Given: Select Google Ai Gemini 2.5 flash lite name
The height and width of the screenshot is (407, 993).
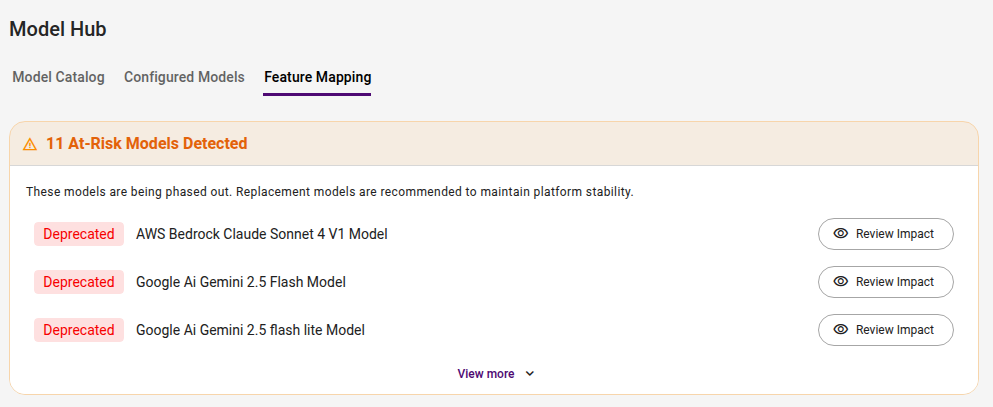Looking at the screenshot, I should click(250, 330).
